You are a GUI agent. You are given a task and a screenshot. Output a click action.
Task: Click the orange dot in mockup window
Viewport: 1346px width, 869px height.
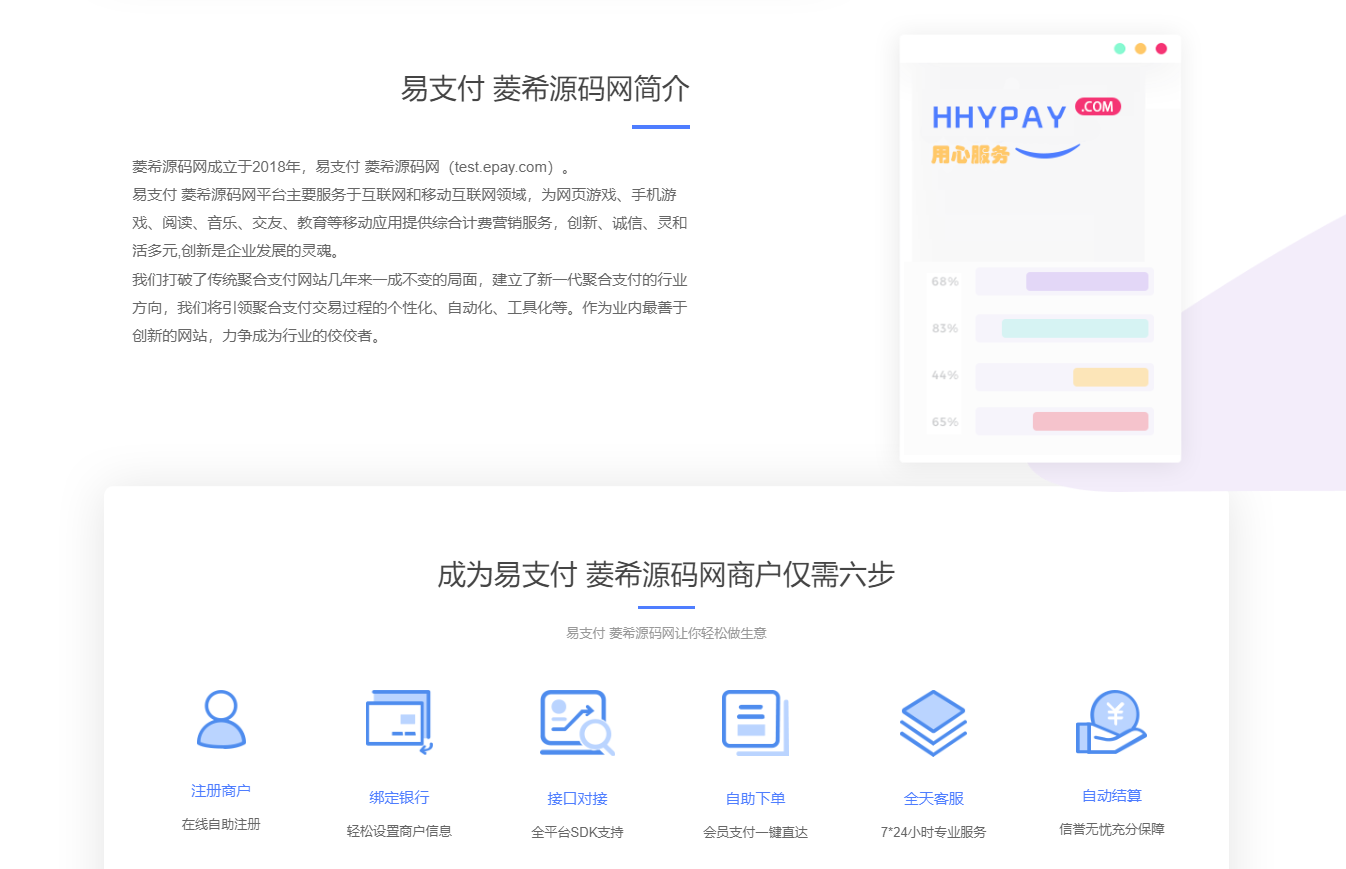[x=1141, y=49]
